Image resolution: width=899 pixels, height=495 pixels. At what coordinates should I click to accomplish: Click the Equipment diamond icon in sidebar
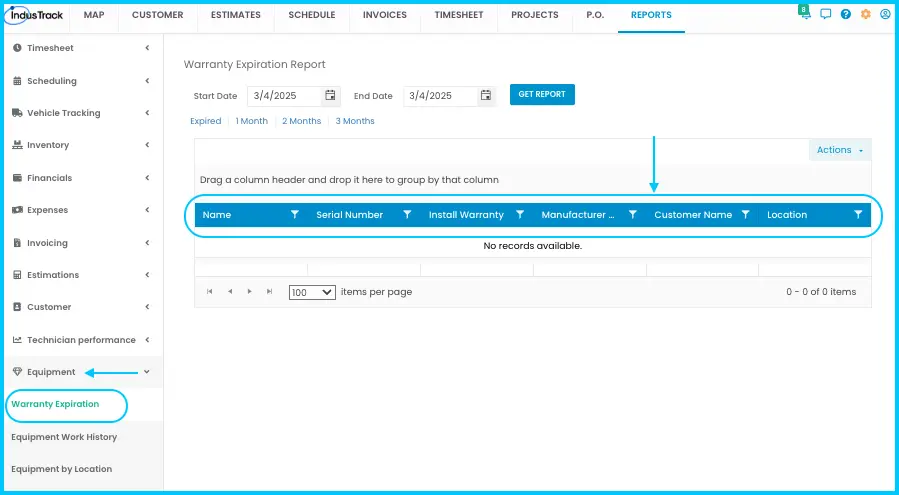coord(17,372)
